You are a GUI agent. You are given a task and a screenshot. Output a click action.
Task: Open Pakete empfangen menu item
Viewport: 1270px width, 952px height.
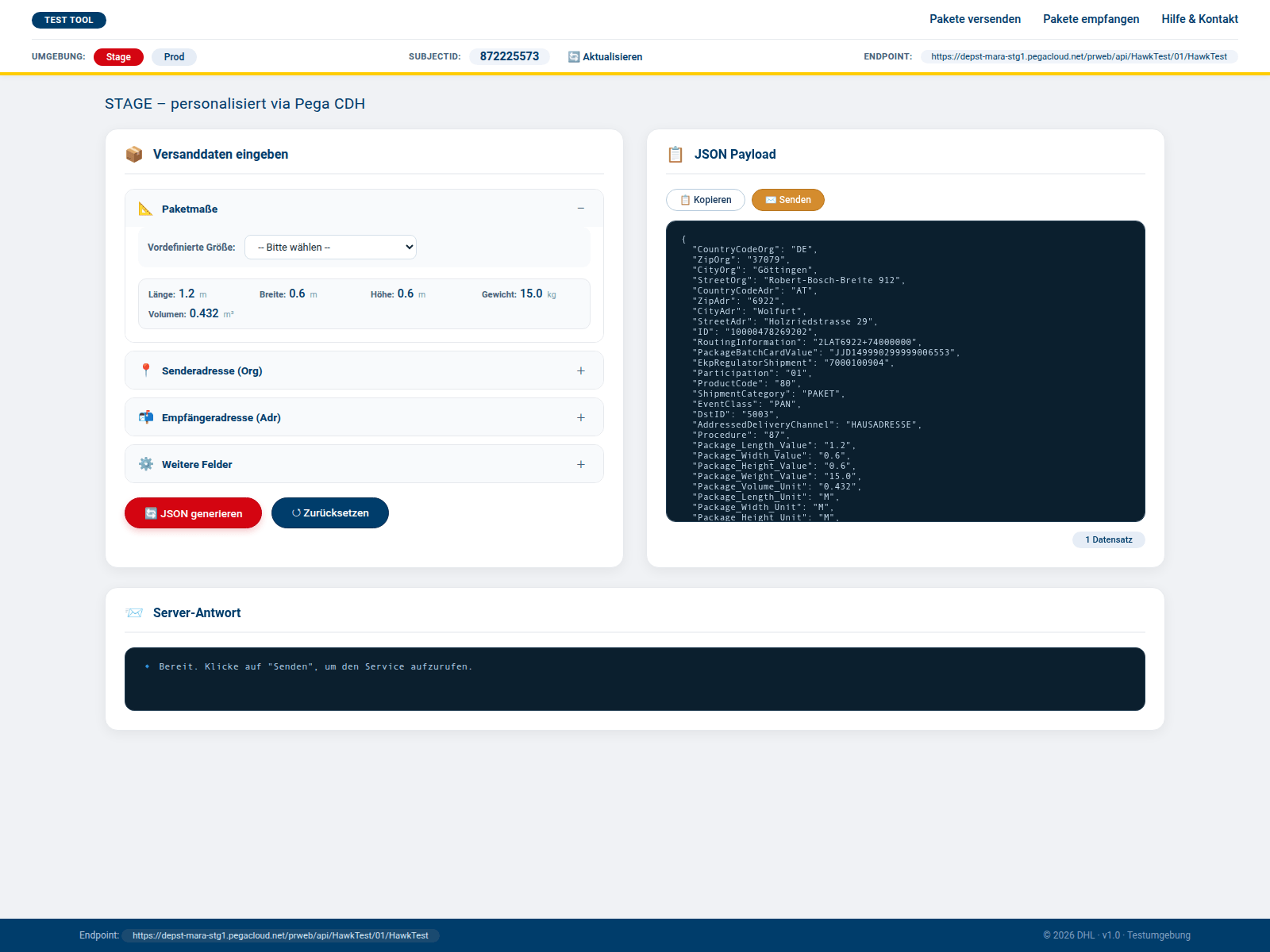point(1091,19)
